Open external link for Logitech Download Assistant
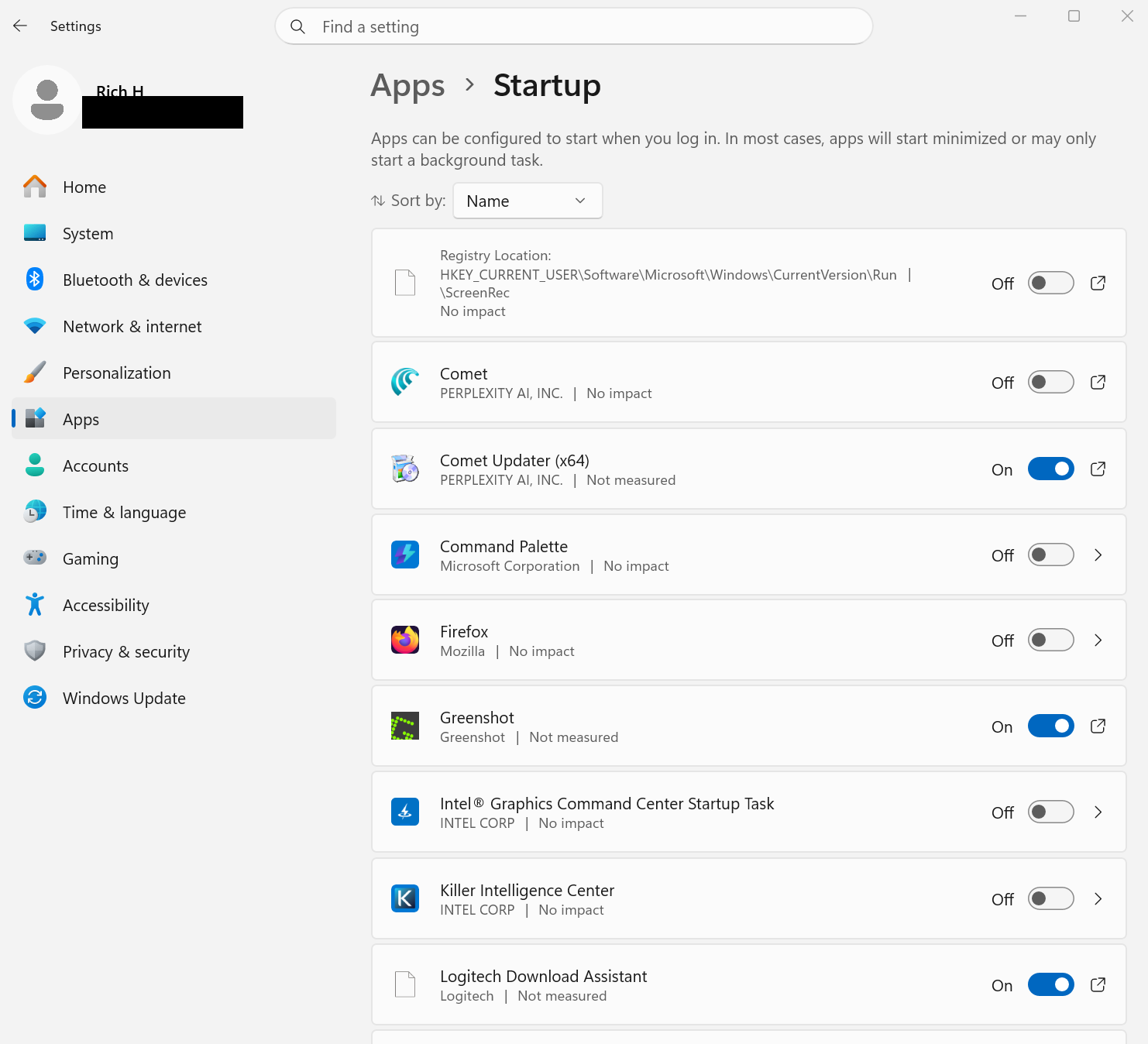Screen dimensions: 1148x1044 click(x=1098, y=984)
